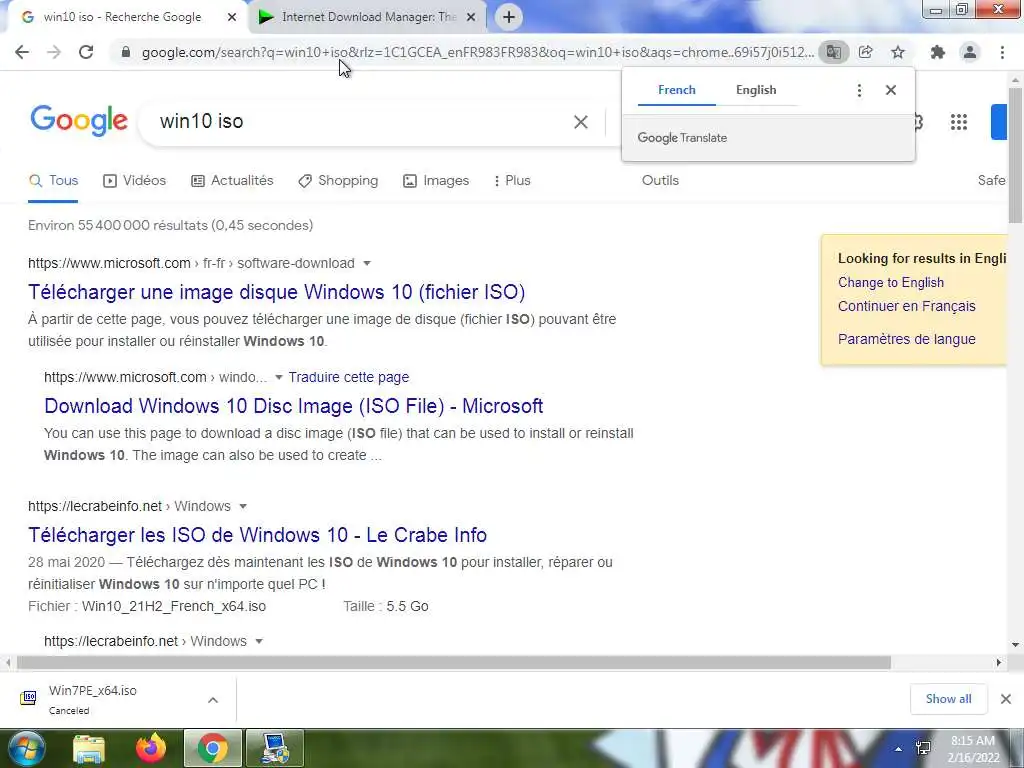
Task: Expand first lecrabeinfo.net result options
Action: click(243, 507)
